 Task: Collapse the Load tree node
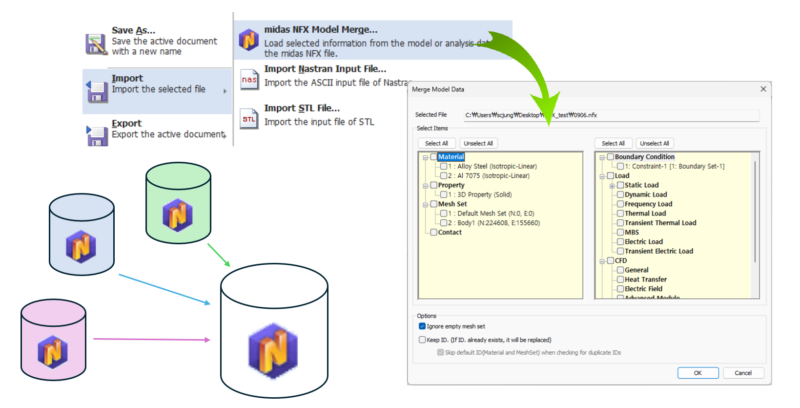[x=602, y=176]
